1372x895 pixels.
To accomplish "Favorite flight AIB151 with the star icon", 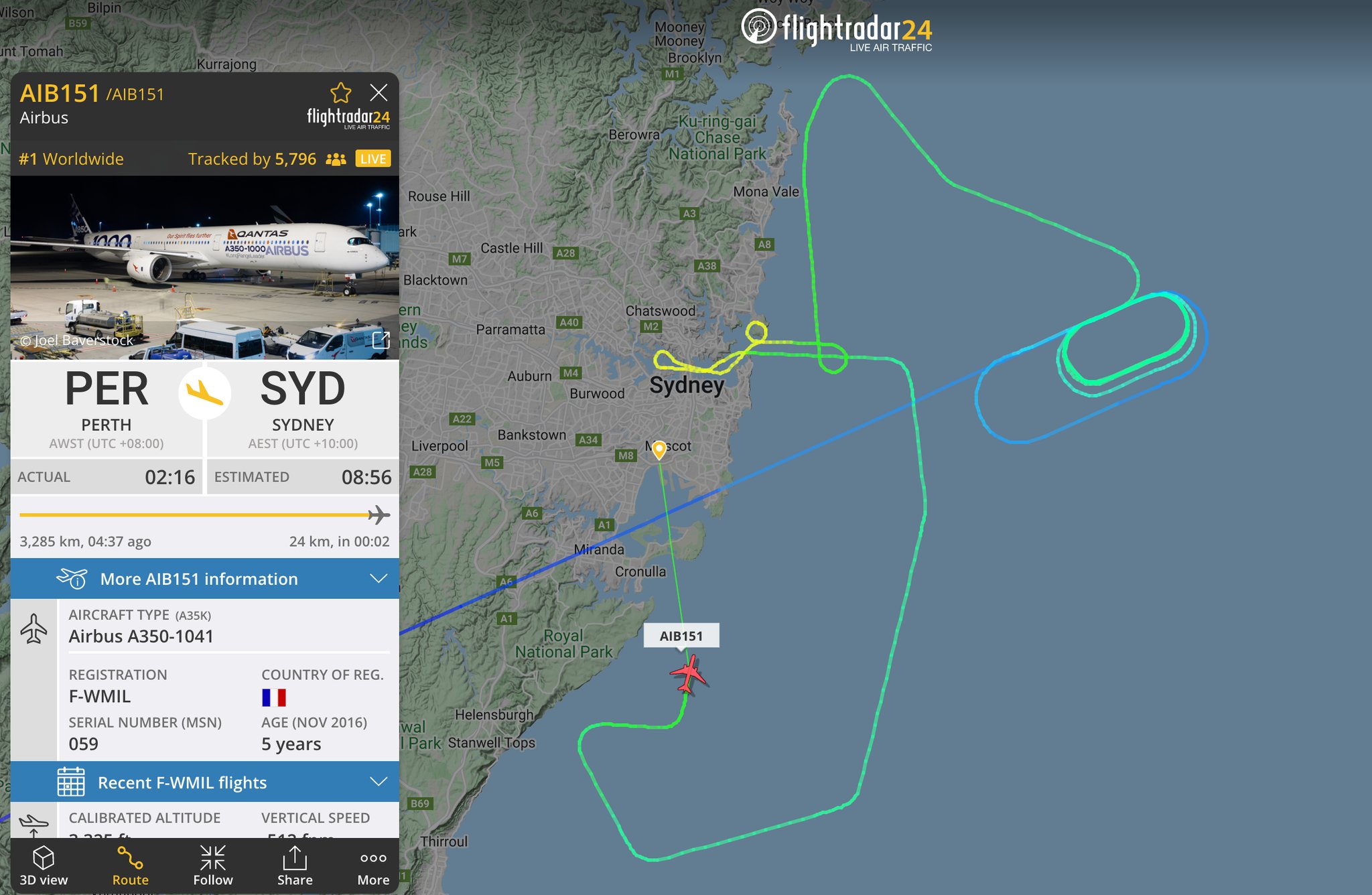I will tap(340, 93).
